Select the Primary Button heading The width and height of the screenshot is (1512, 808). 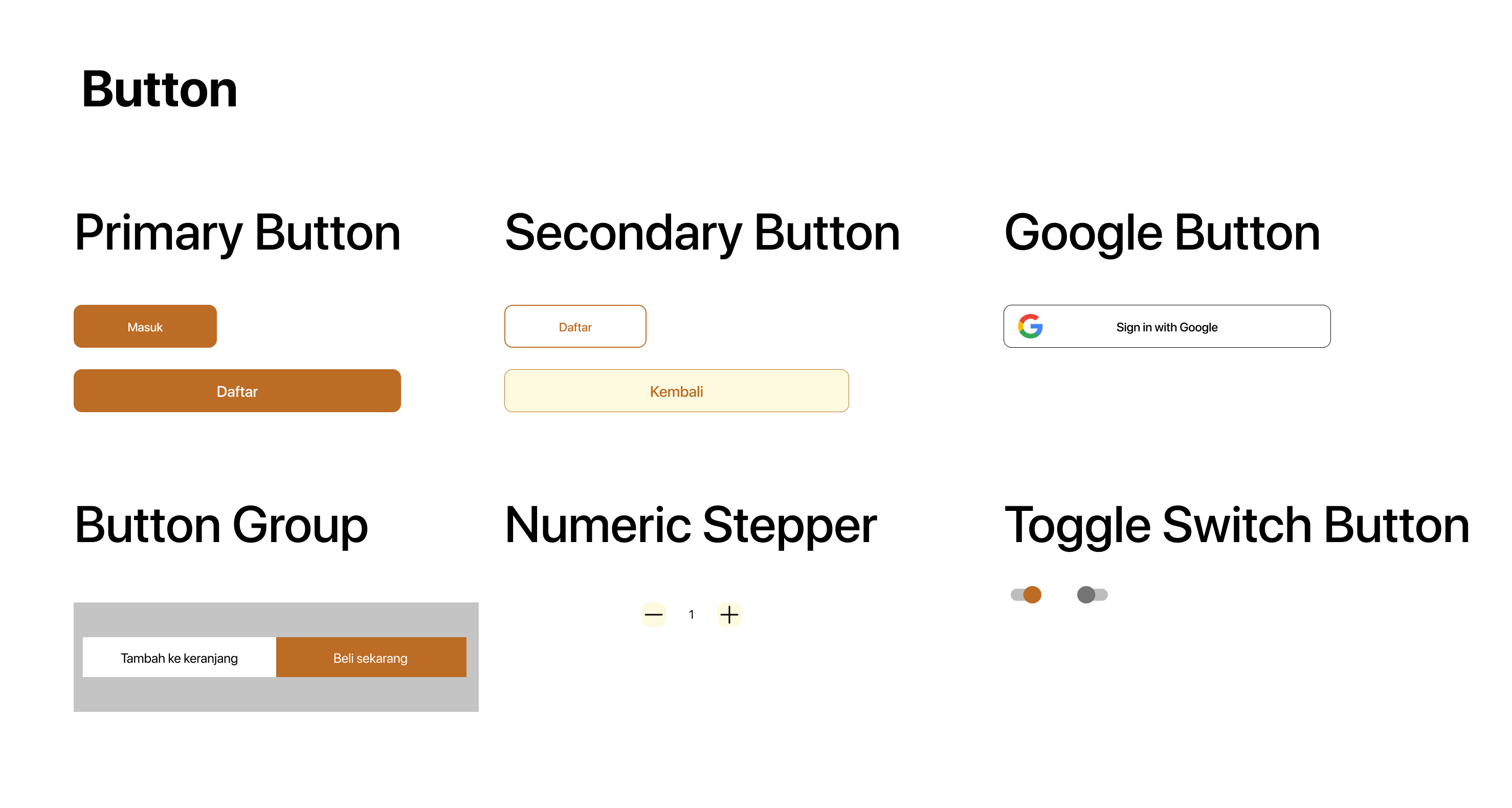click(x=238, y=233)
